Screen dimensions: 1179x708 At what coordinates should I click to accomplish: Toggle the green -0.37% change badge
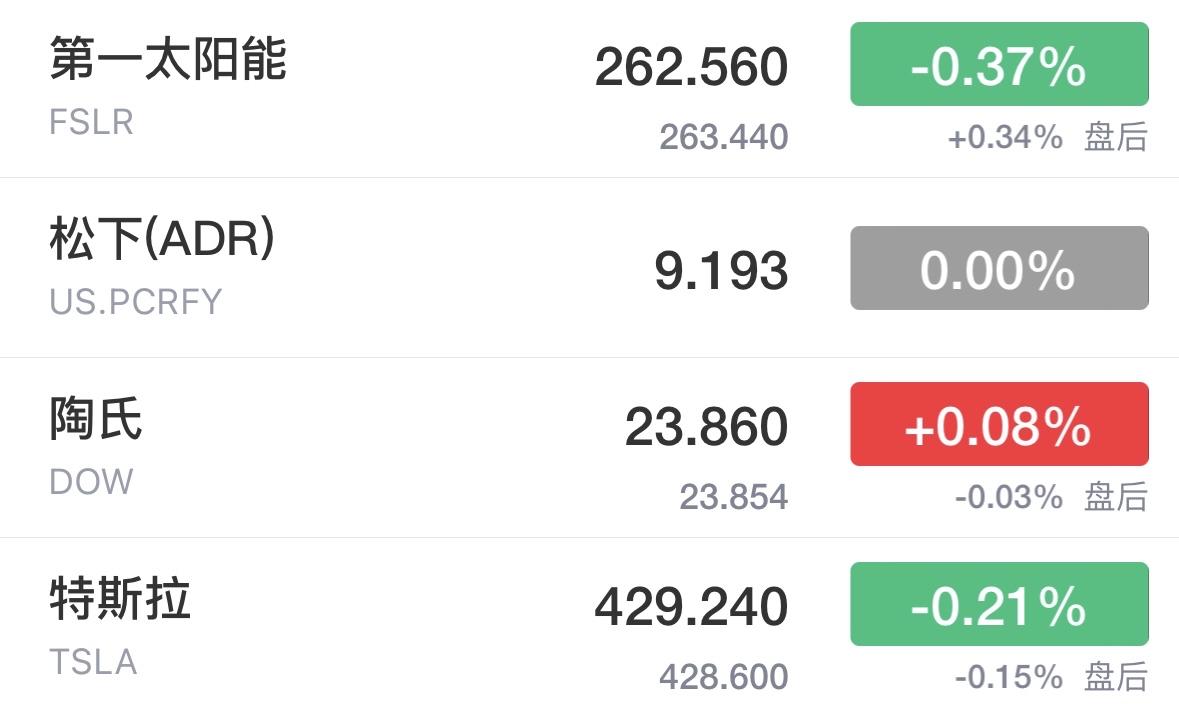point(999,64)
